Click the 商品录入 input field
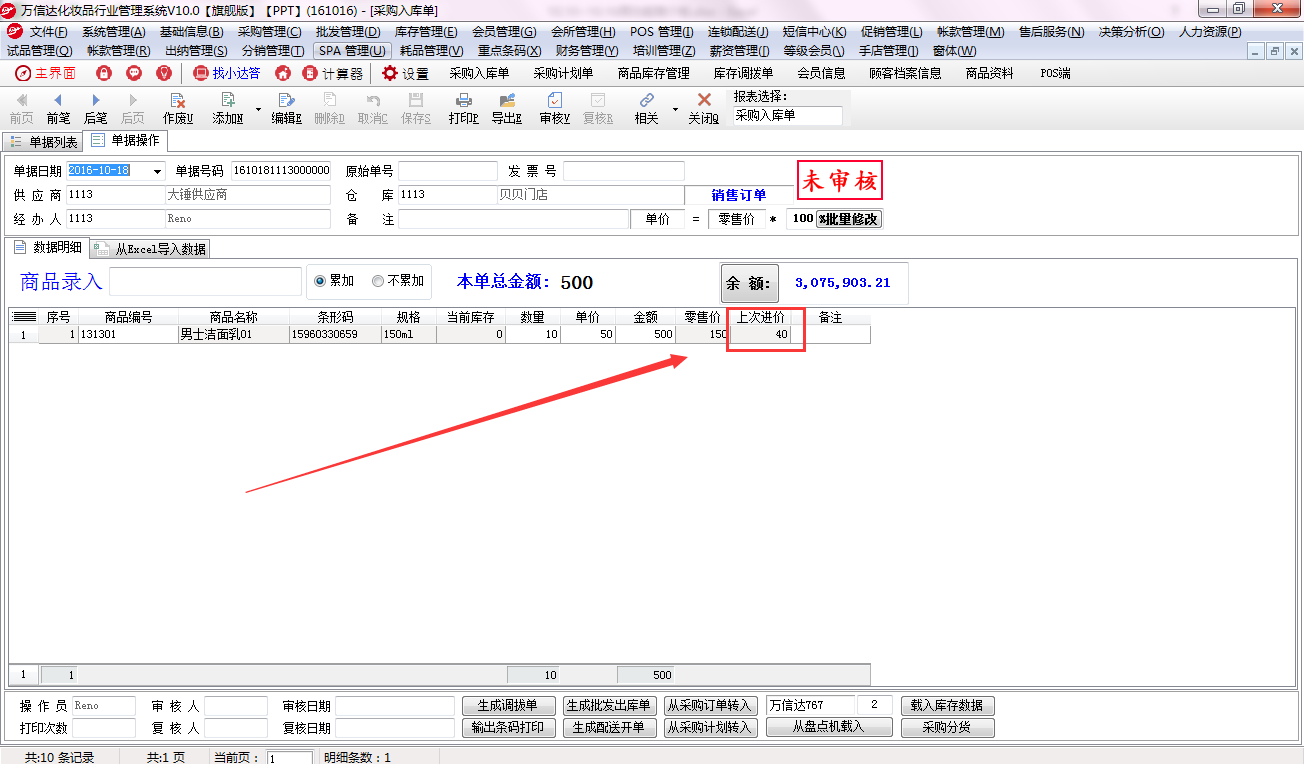This screenshot has height=764, width=1304. [205, 282]
